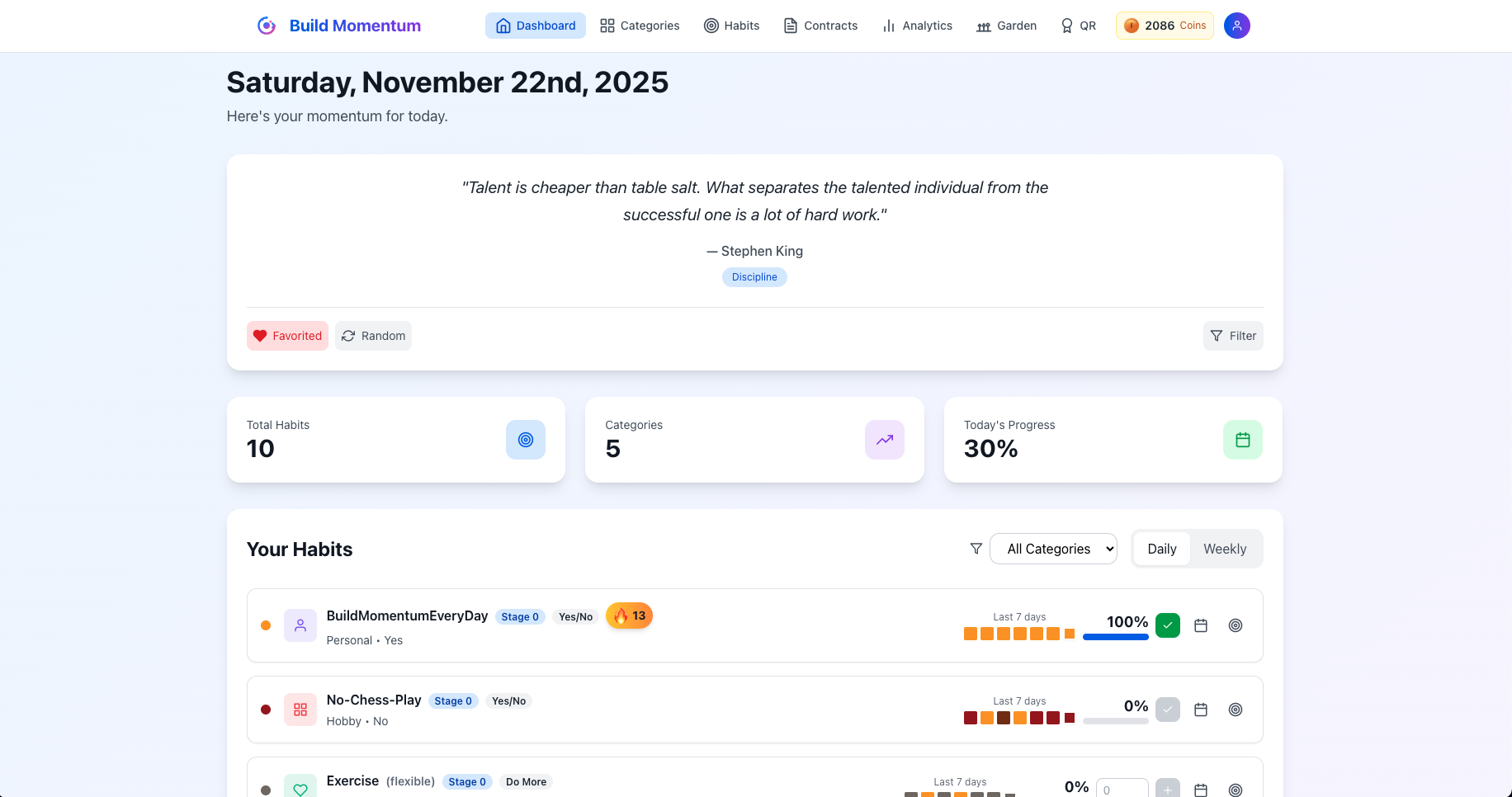Open the QR badge icon
The height and width of the screenshot is (797, 1512).
click(x=1067, y=26)
